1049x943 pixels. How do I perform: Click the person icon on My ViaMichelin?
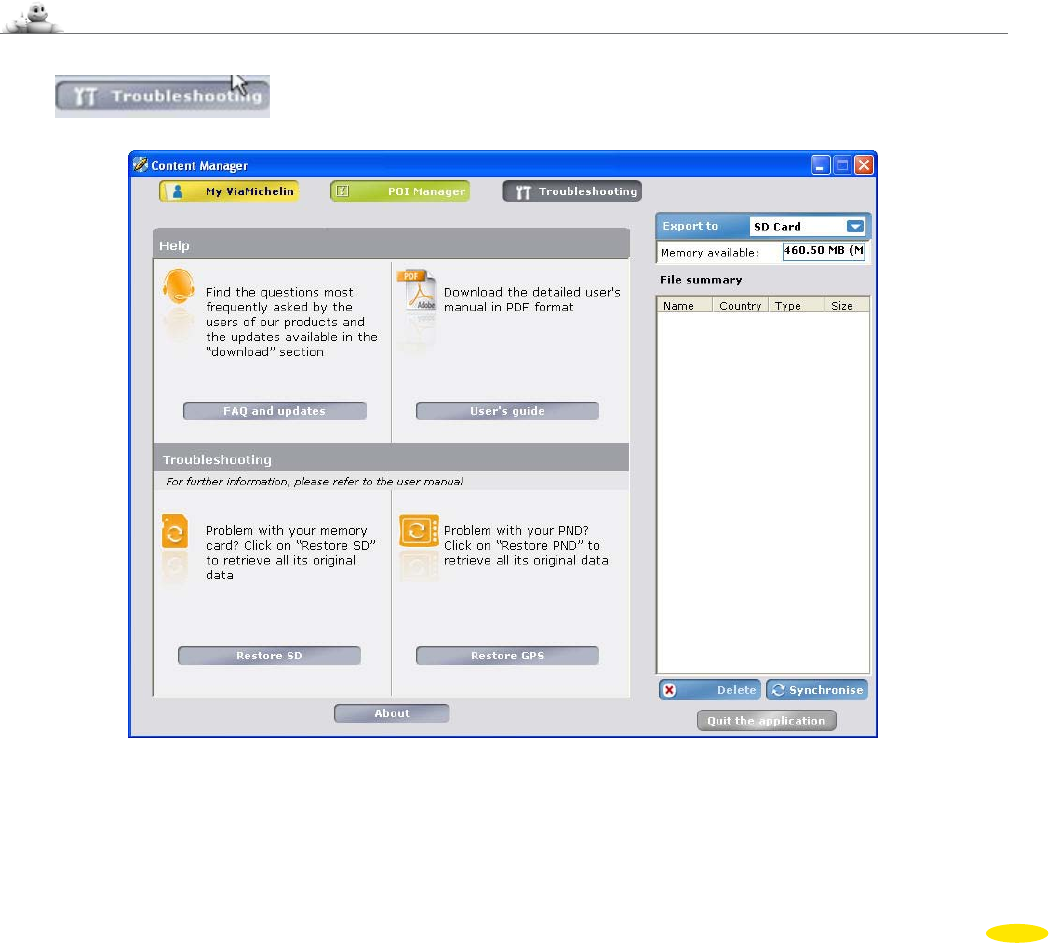pos(177,191)
